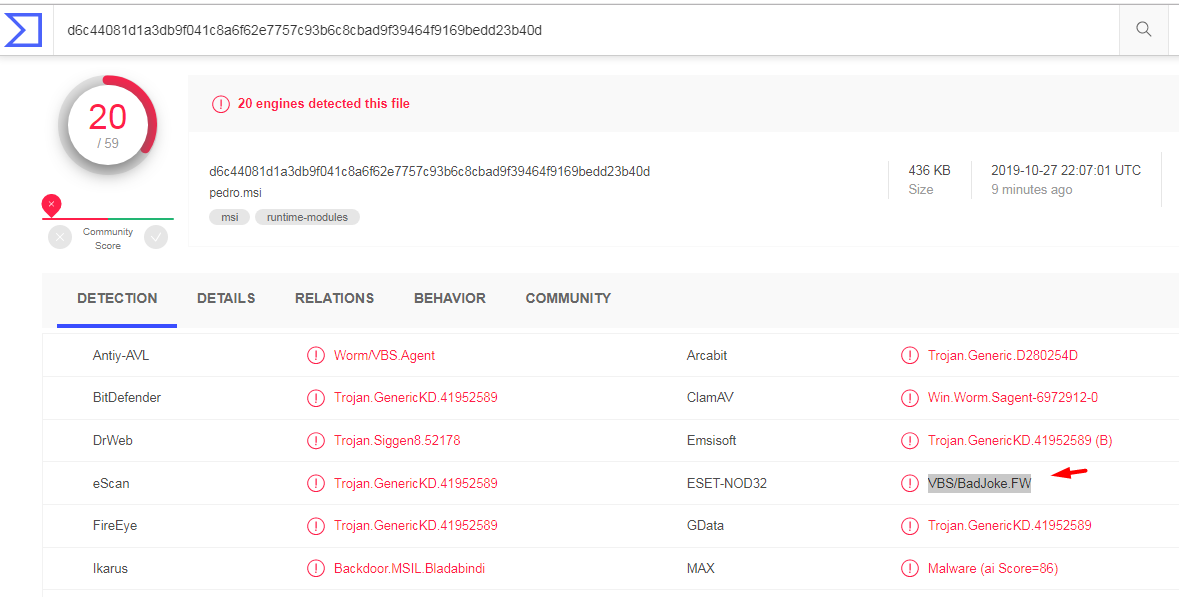Open the RELATIONS tab
Screen dimensions: 1179x597
pyautogui.click(x=334, y=298)
